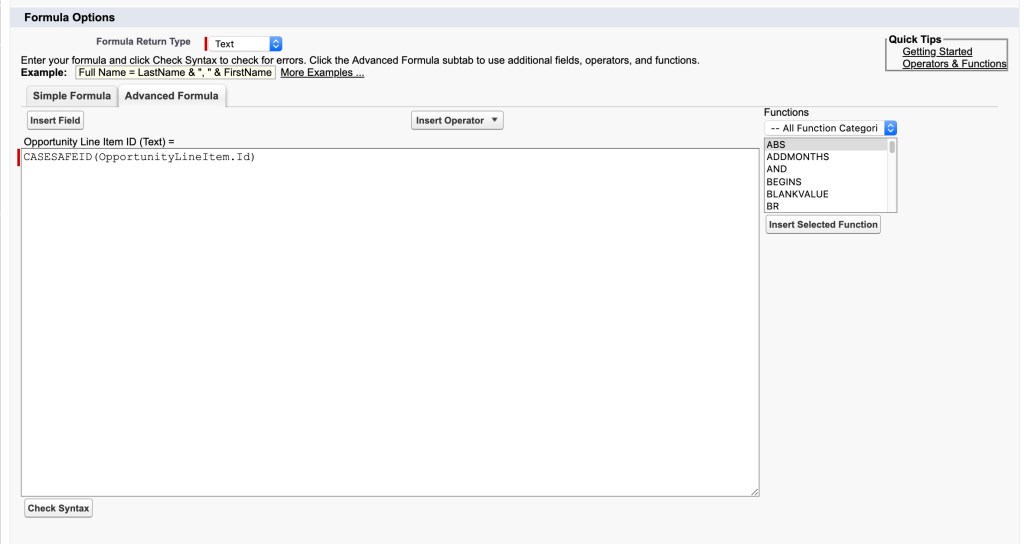Open the All Function Categories dropdown
Viewport: 1024px width, 544px height.
coord(831,128)
